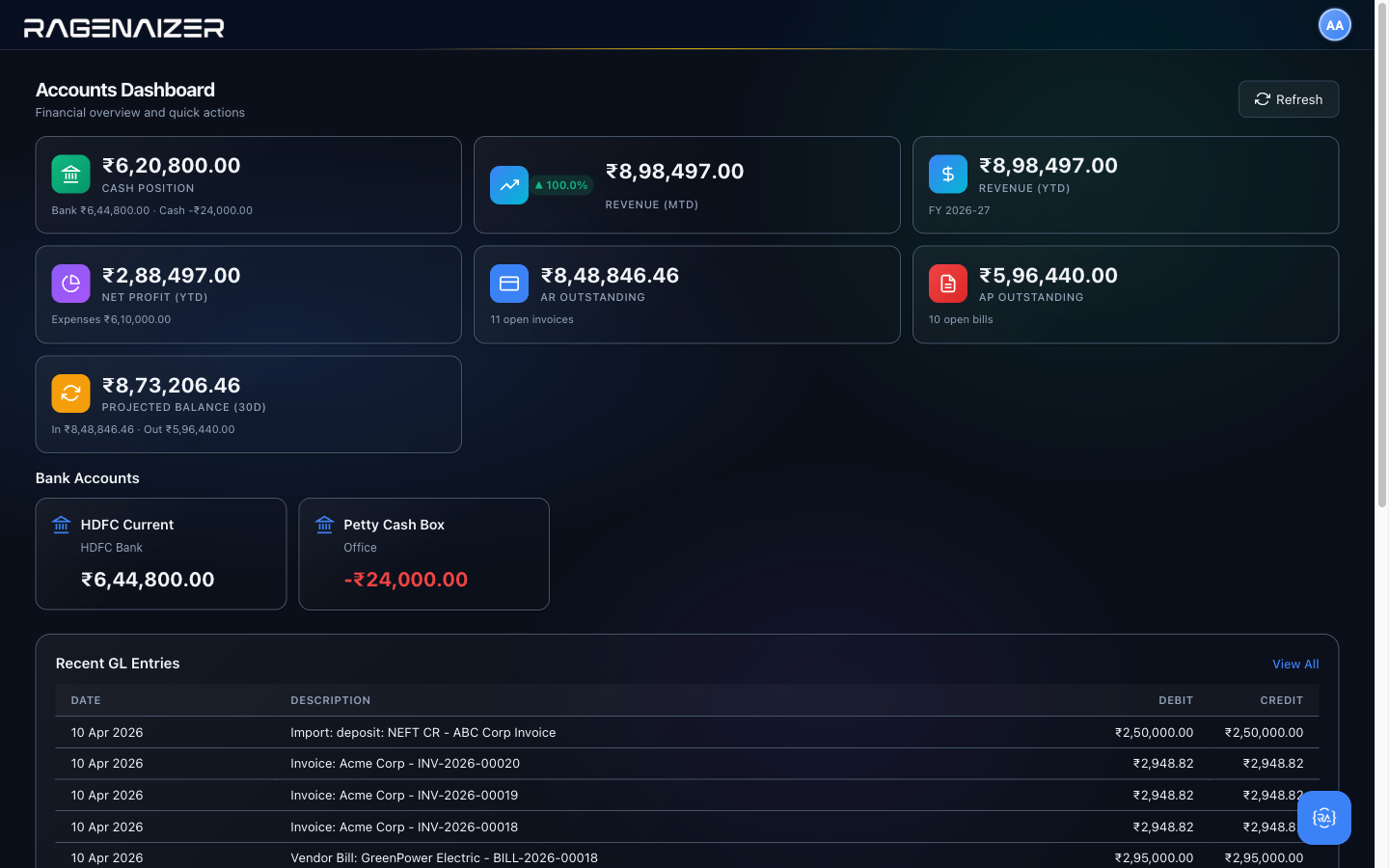The width and height of the screenshot is (1389, 868).
Task: Click the ₹8,73,206.46 projected balance value
Action: point(172,386)
